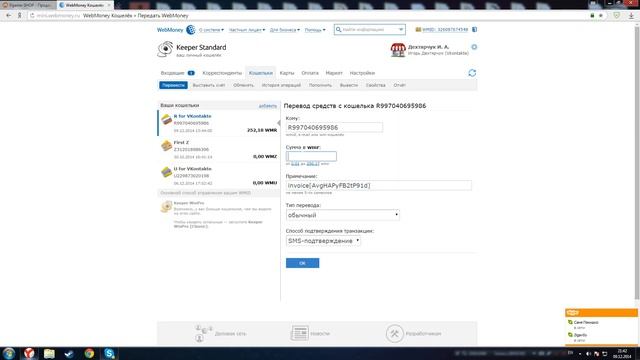Screen dimensions: 640x360
Task: Open the 'Тип перевода' dropdown set to обычный
Action: (342, 215)
